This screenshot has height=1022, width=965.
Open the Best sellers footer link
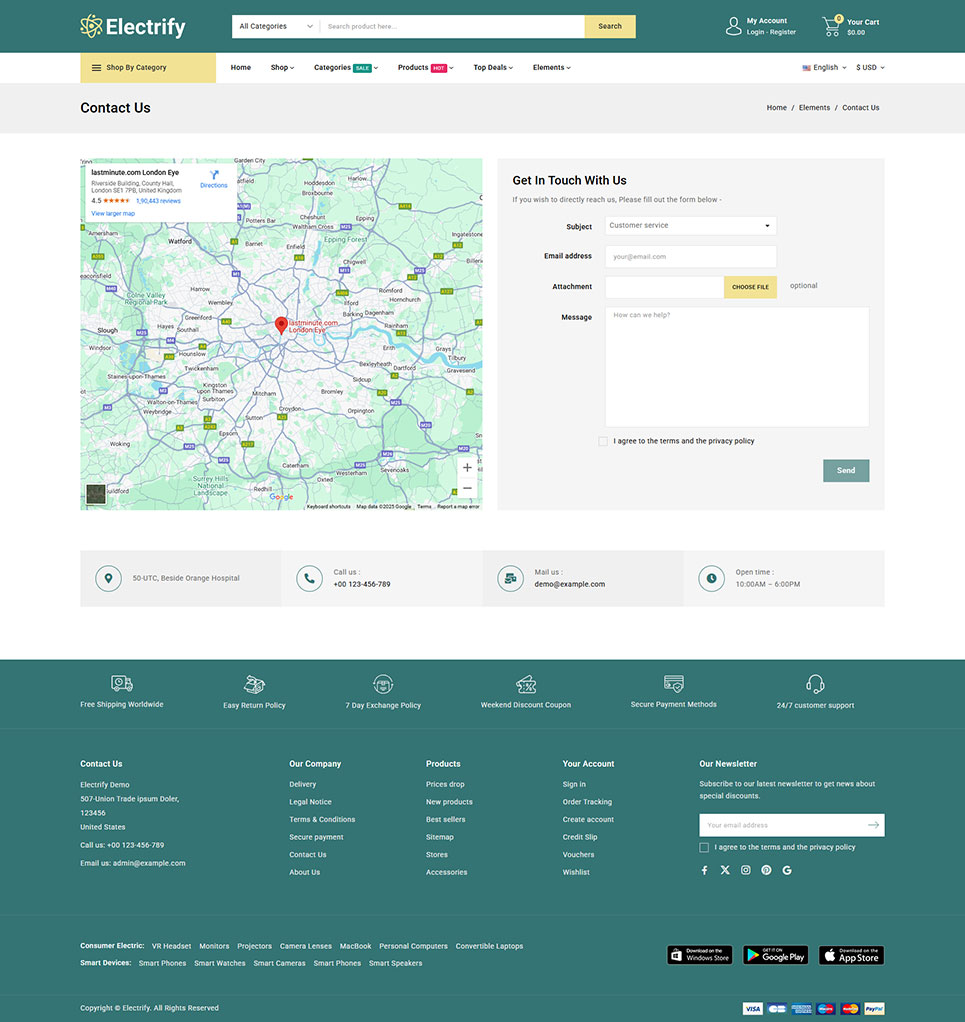(446, 820)
